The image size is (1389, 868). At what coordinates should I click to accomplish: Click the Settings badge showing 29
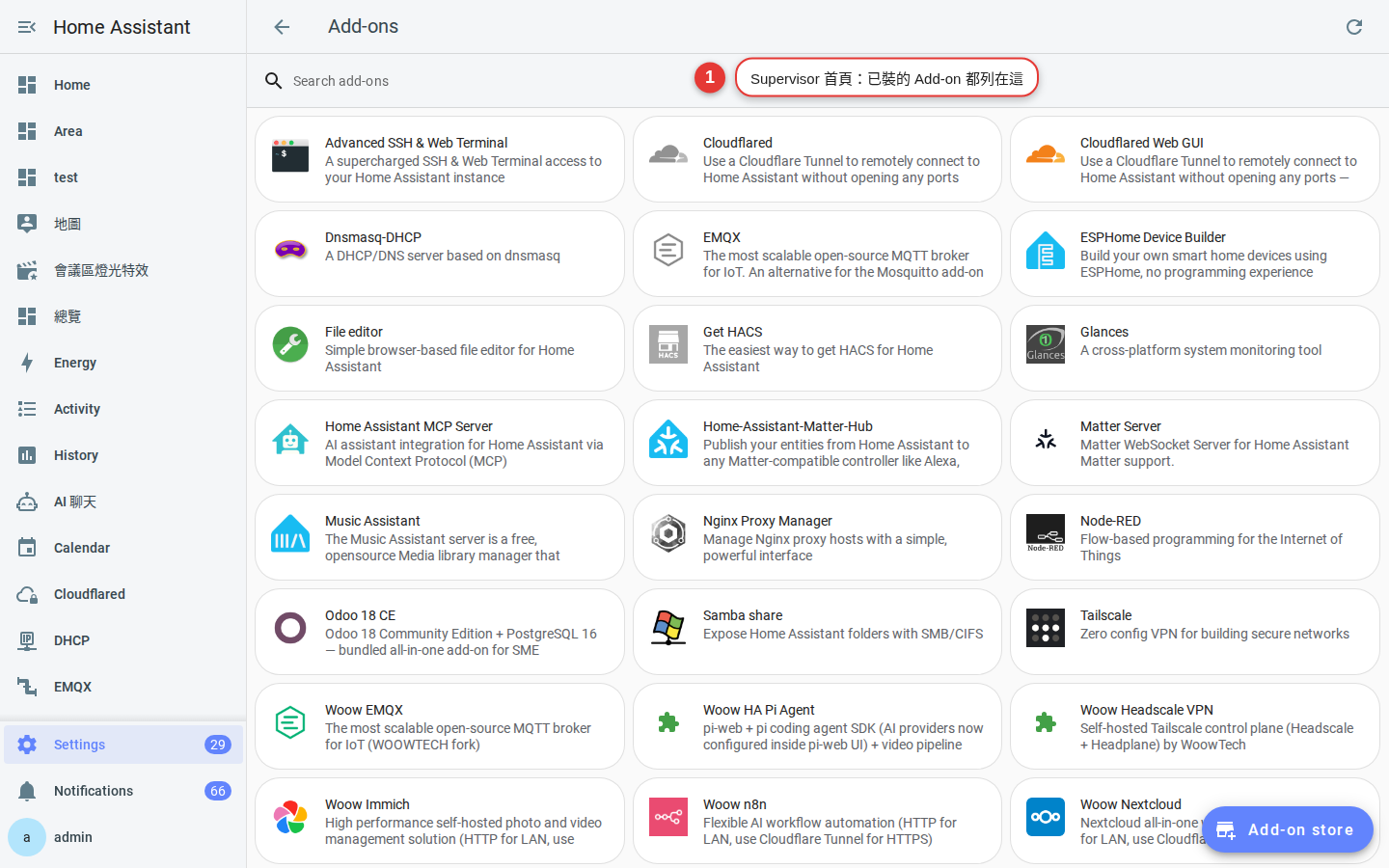[218, 745]
